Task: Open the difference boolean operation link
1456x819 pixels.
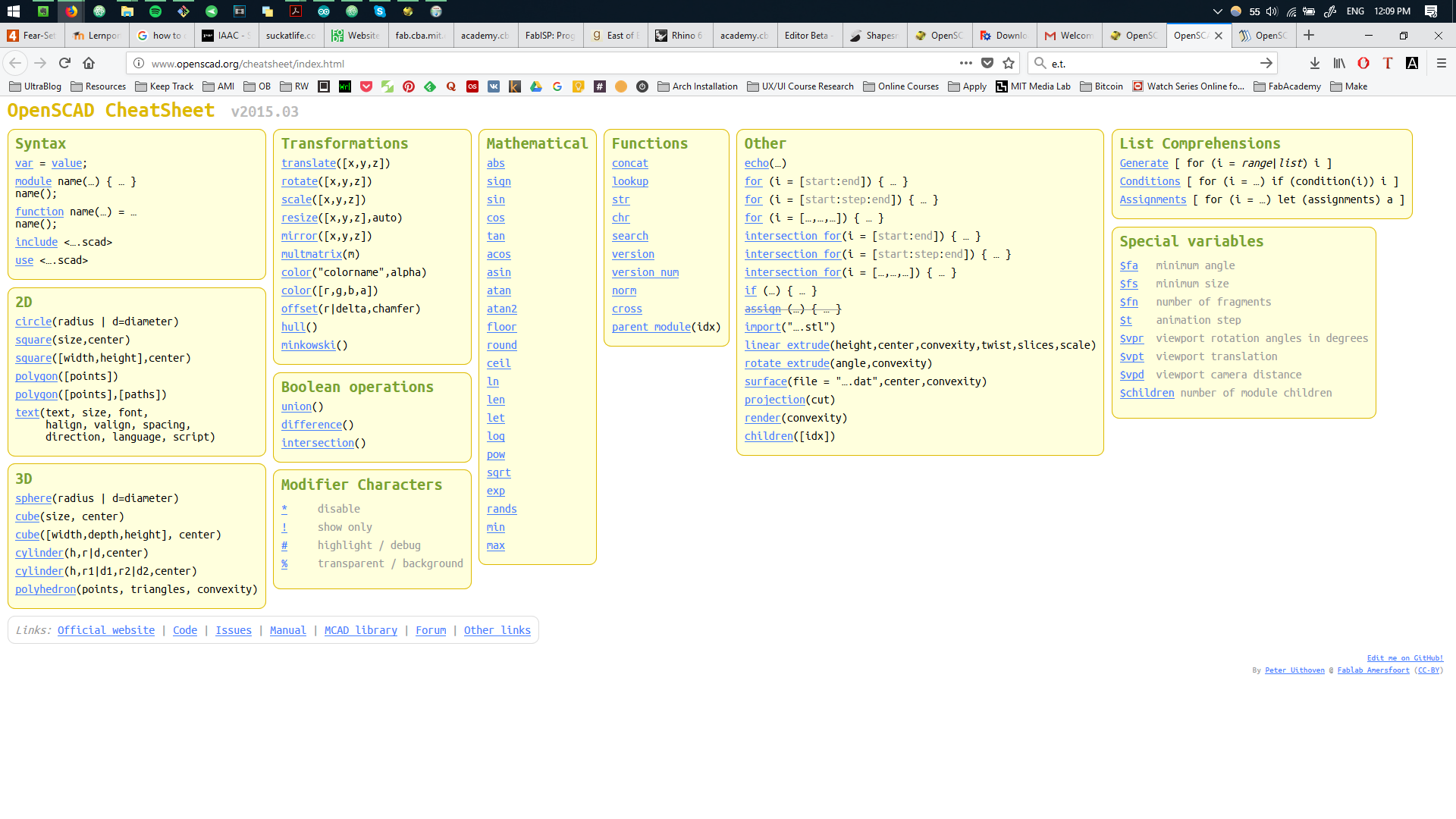Action: pyautogui.click(x=312, y=425)
